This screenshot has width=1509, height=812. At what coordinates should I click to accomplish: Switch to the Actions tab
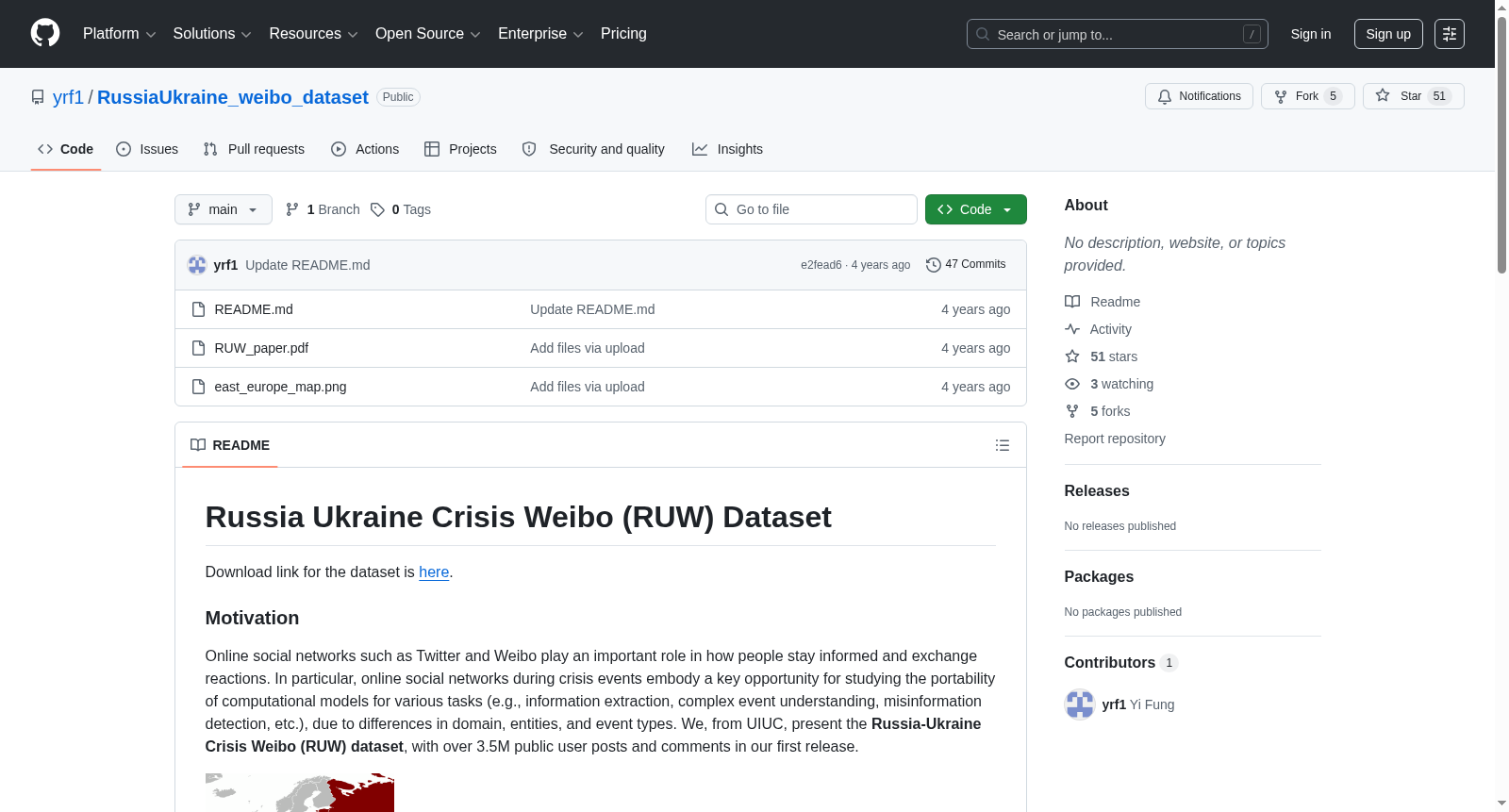(x=365, y=149)
